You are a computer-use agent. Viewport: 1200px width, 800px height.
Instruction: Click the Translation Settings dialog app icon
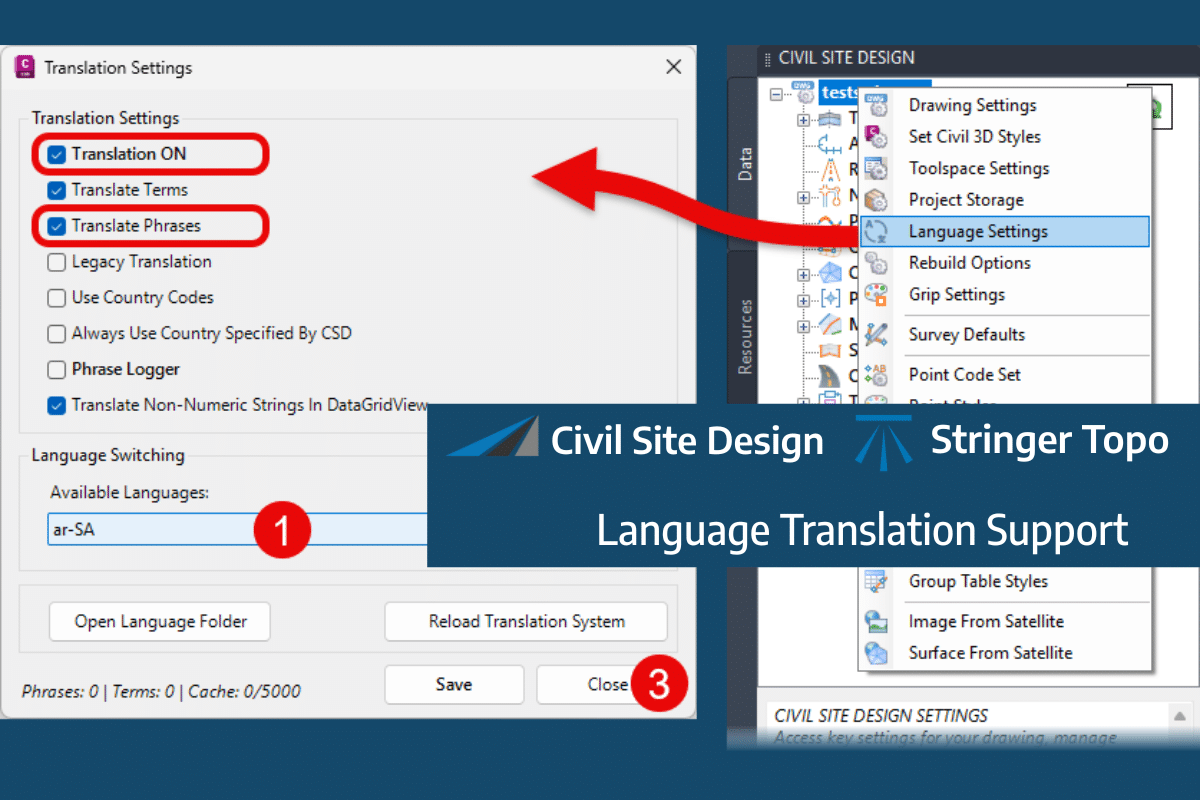[24, 67]
